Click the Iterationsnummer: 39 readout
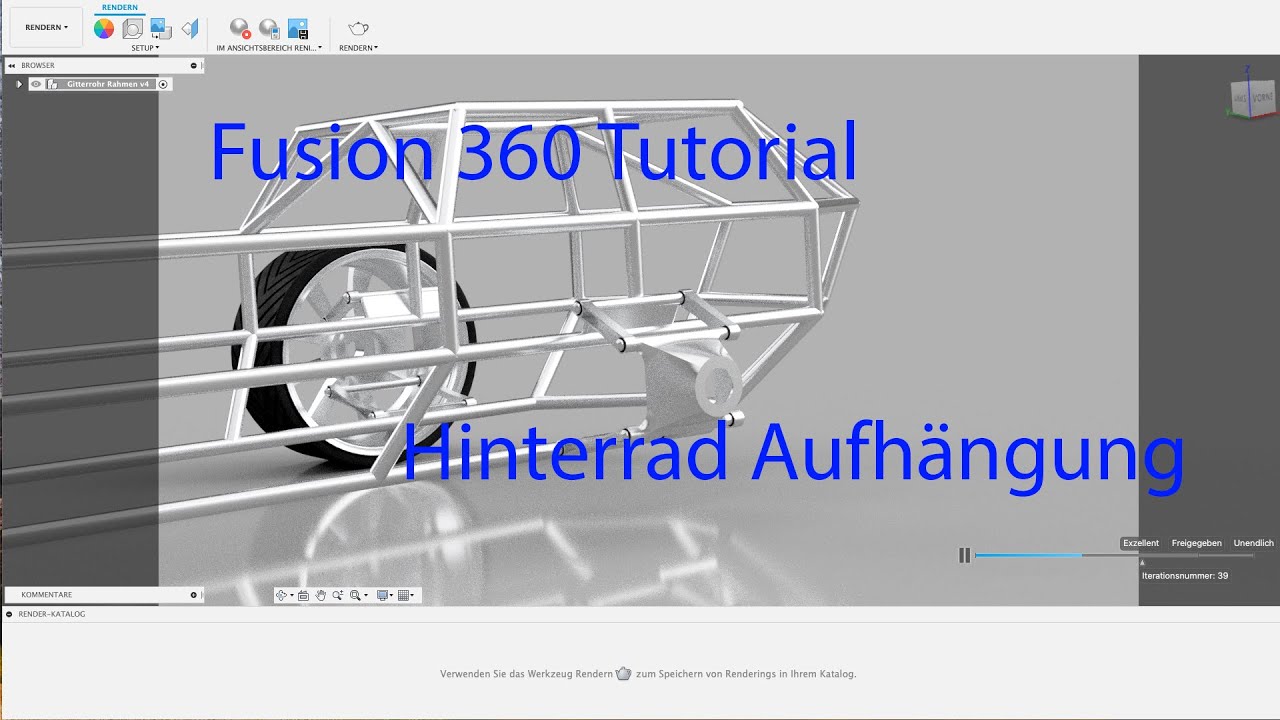Image resolution: width=1280 pixels, height=720 pixels. [1185, 576]
